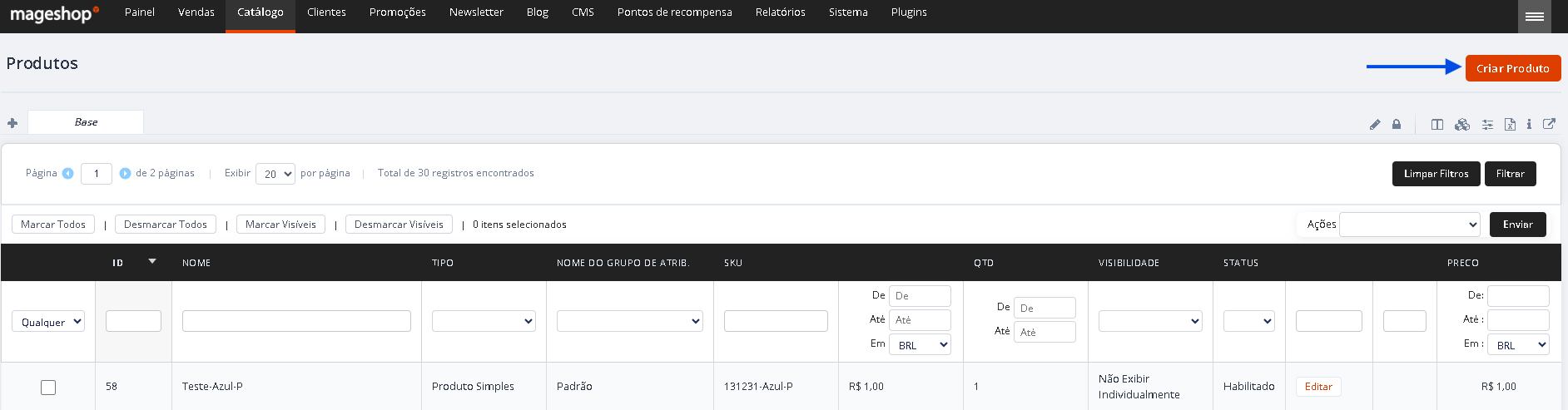Focus the Qtd De input

1045,308
